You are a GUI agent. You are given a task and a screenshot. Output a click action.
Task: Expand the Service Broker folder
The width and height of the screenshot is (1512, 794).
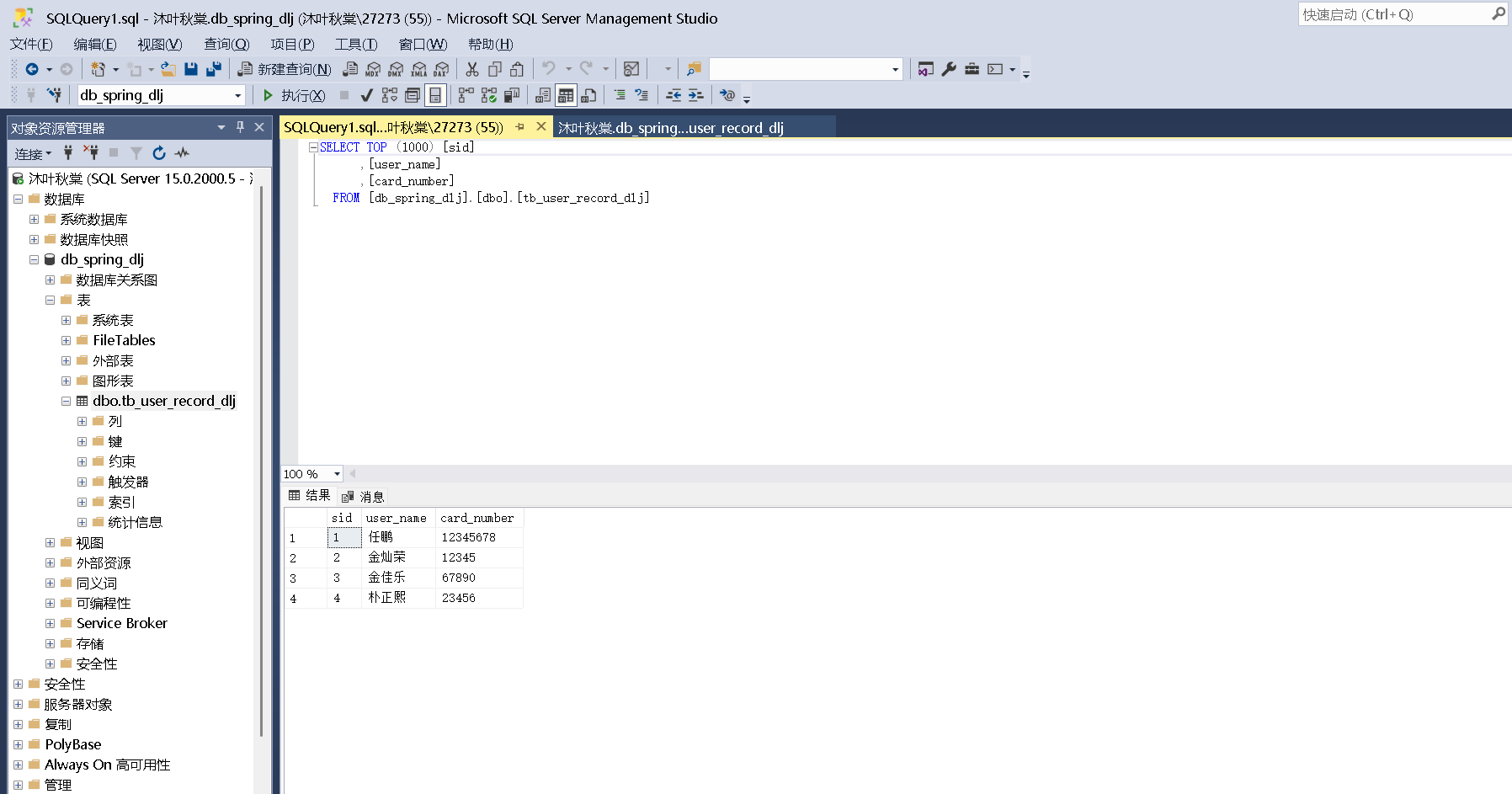tap(50, 623)
